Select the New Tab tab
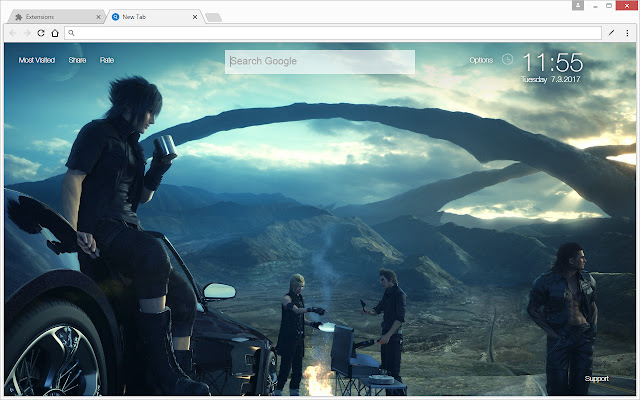This screenshot has height=400, width=640. tap(153, 17)
